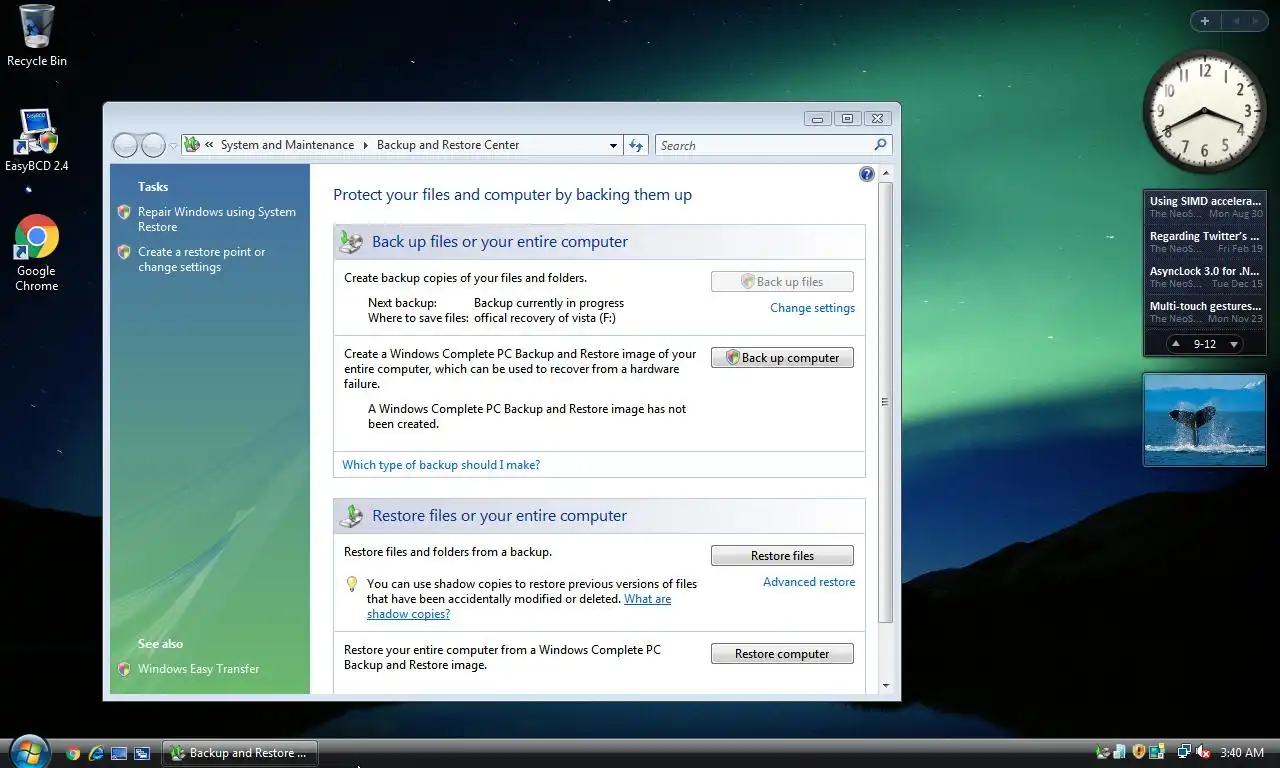Open recent pages dropdown beside nav arrows
The image size is (1280, 768).
173,146
